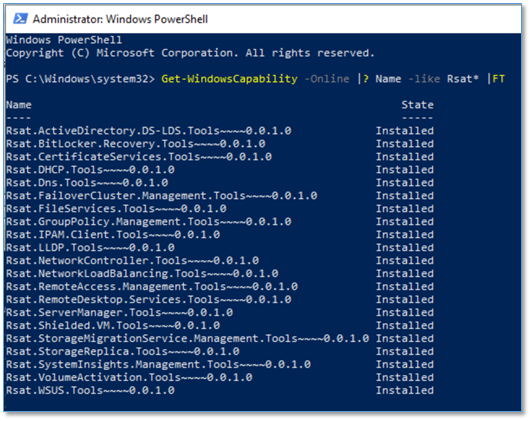Image resolution: width=531 pixels, height=421 pixels.
Task: Click the Rsat.Shielded.VM.Tools entry
Action: tap(113, 325)
